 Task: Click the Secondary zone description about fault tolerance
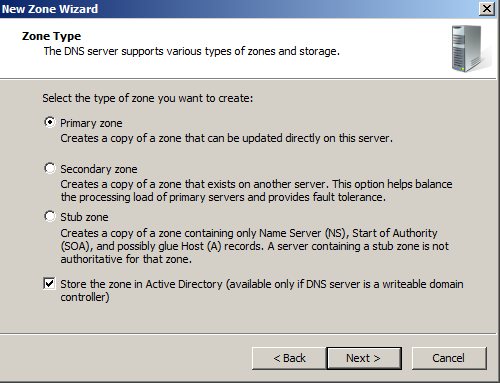[256, 191]
